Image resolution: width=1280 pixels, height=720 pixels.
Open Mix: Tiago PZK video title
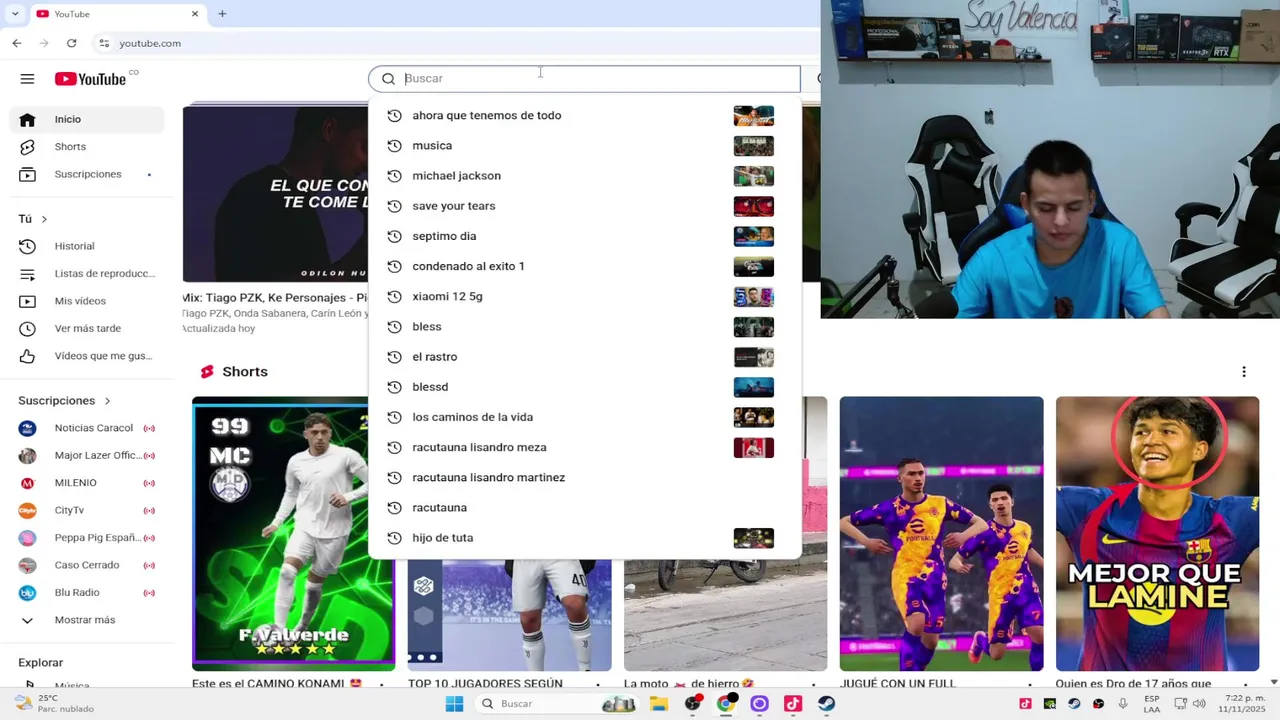(275, 298)
